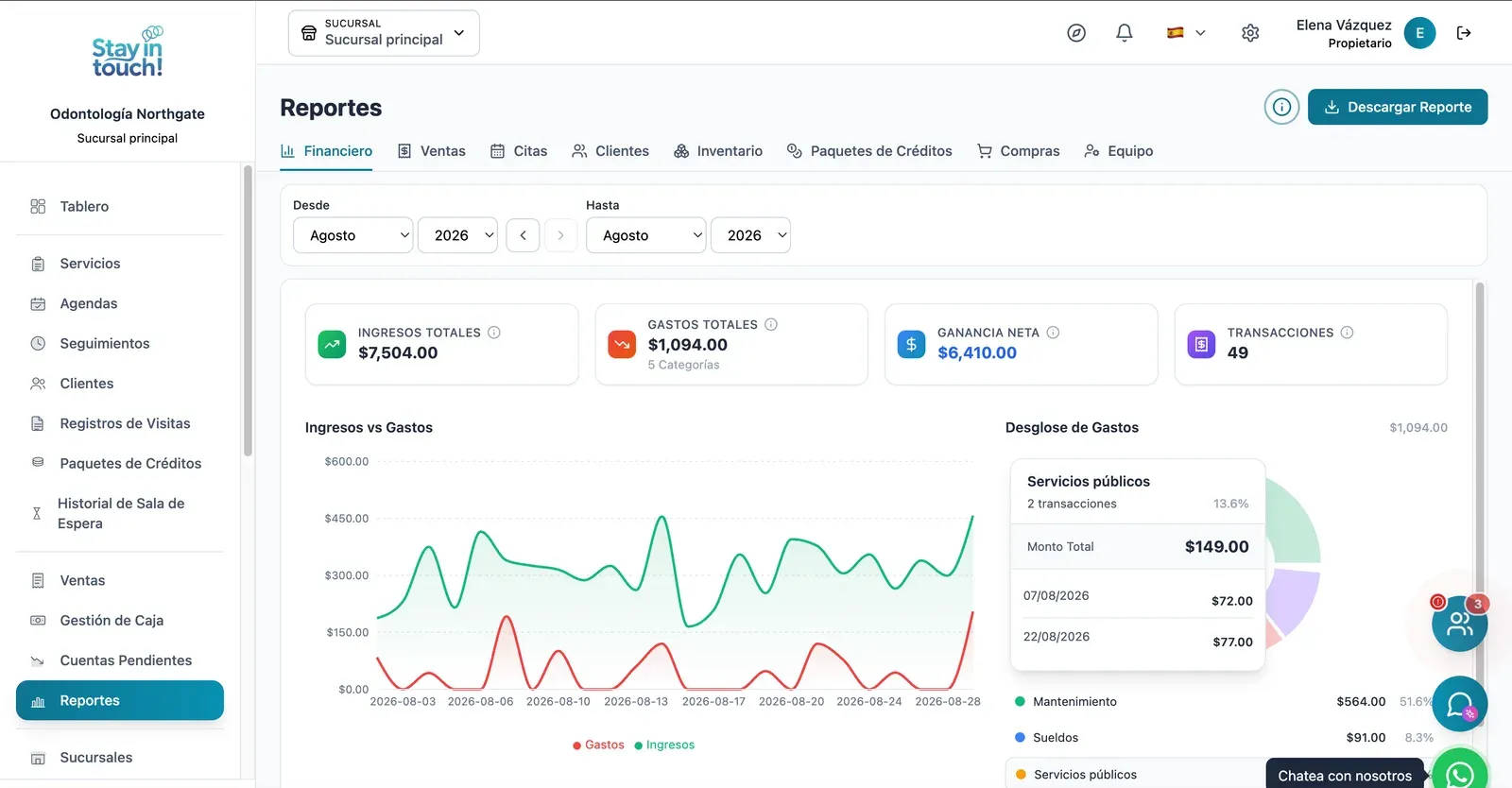Open the WhatsApp chat bubble
1512x788 pixels.
(x=1460, y=773)
